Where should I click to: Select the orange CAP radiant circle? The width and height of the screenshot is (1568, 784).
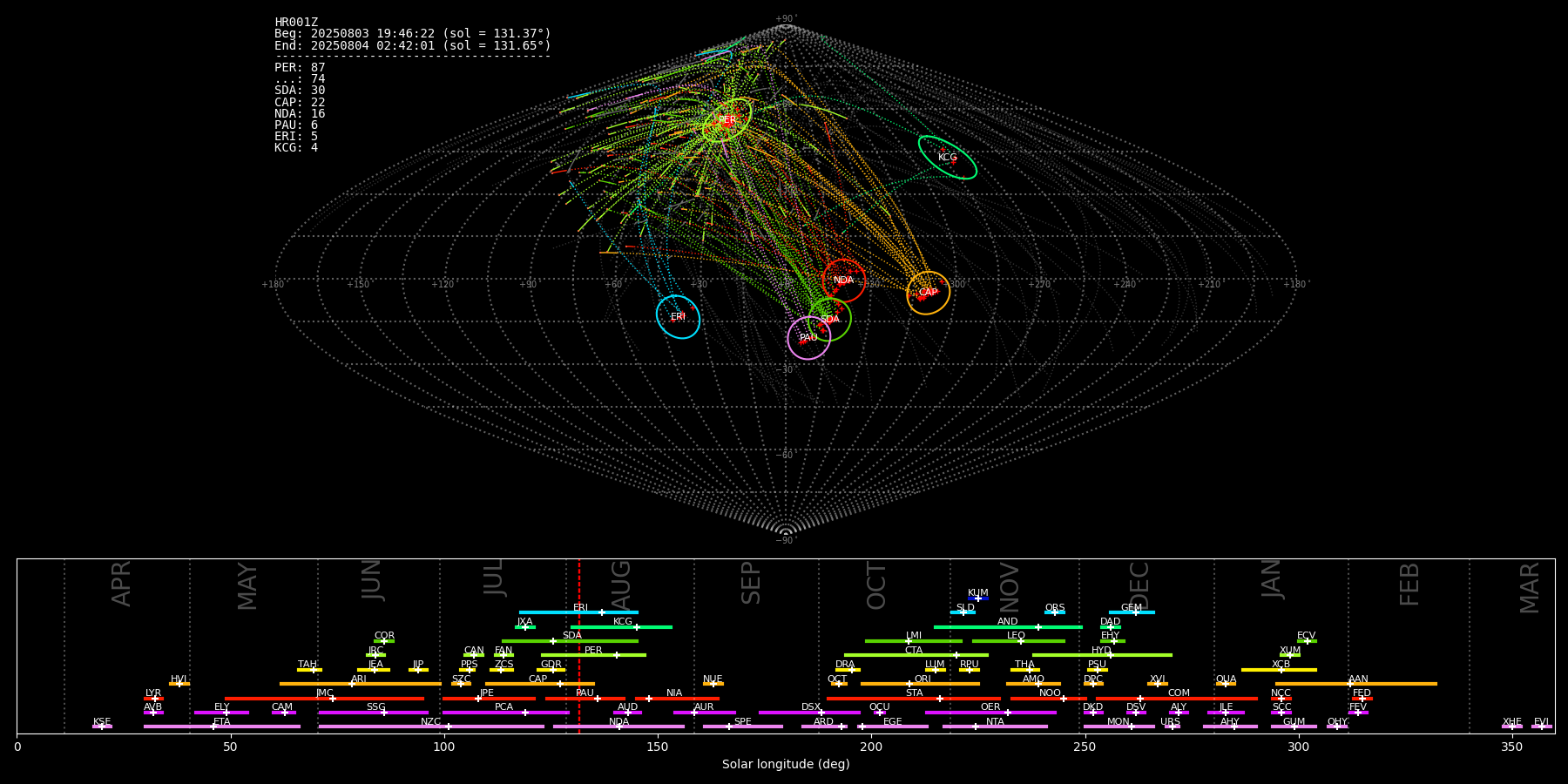coord(928,293)
